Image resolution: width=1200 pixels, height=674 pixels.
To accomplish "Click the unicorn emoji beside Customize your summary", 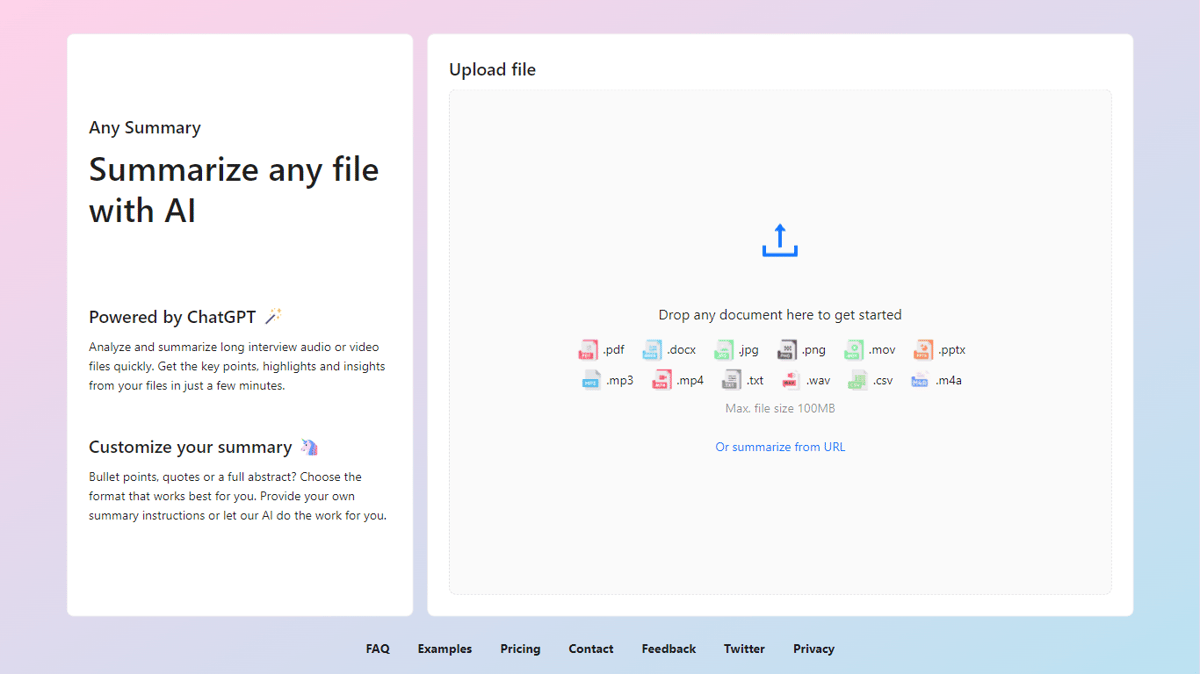I will 309,447.
